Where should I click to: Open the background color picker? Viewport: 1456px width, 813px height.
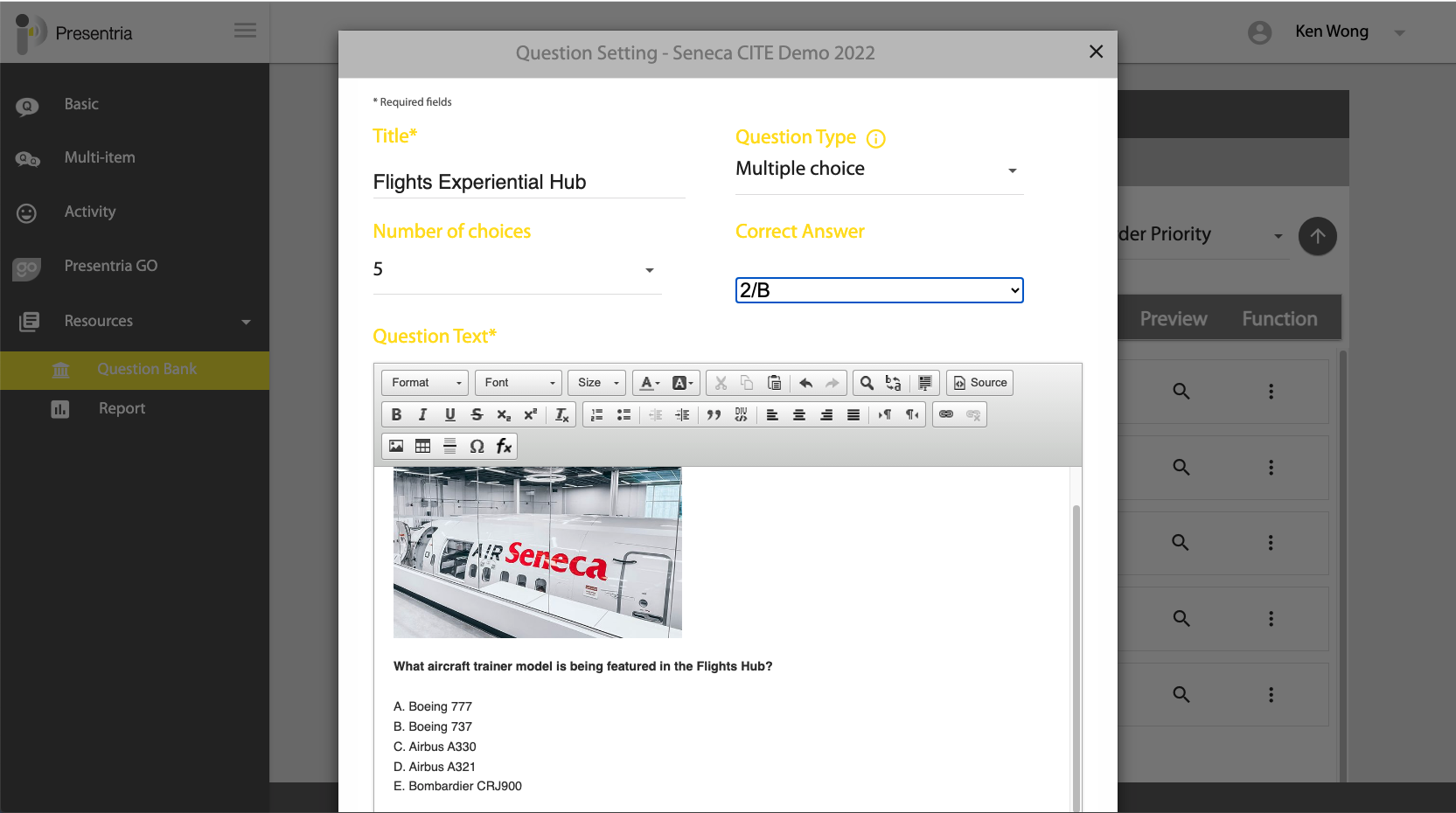[682, 382]
